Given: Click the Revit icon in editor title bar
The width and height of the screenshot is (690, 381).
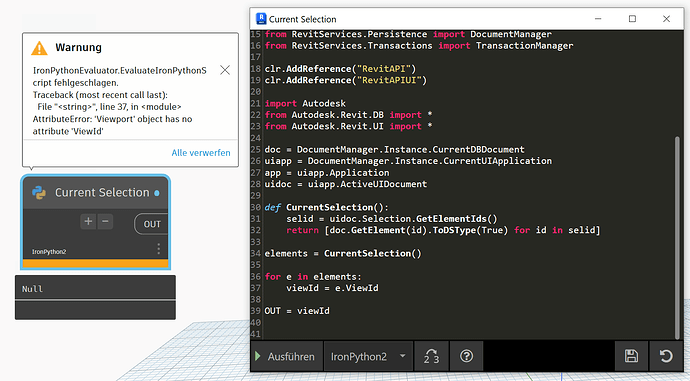Looking at the screenshot, I should (x=261, y=19).
